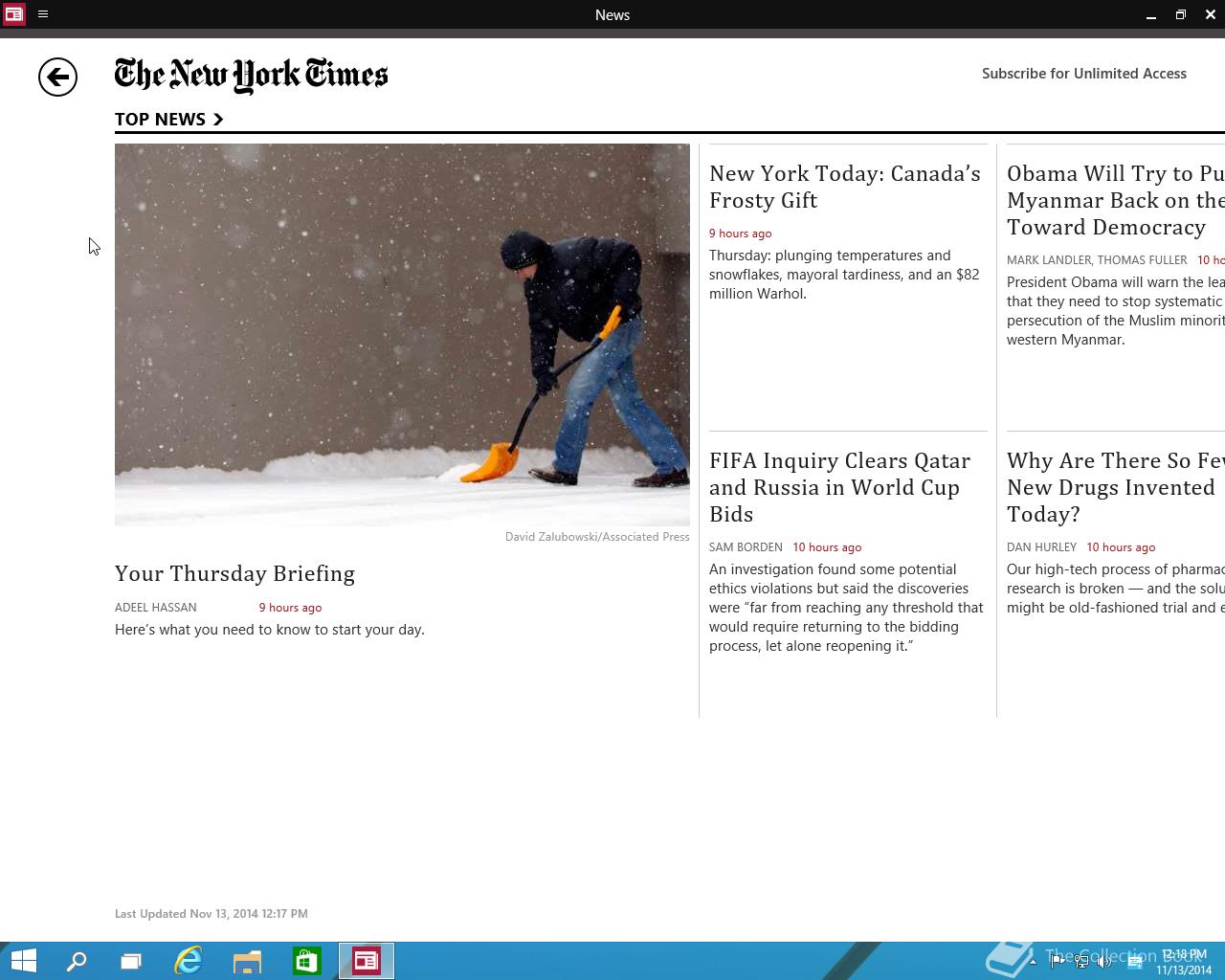Select the News app taskbar button
This screenshot has width=1225, height=980.
tap(367, 961)
